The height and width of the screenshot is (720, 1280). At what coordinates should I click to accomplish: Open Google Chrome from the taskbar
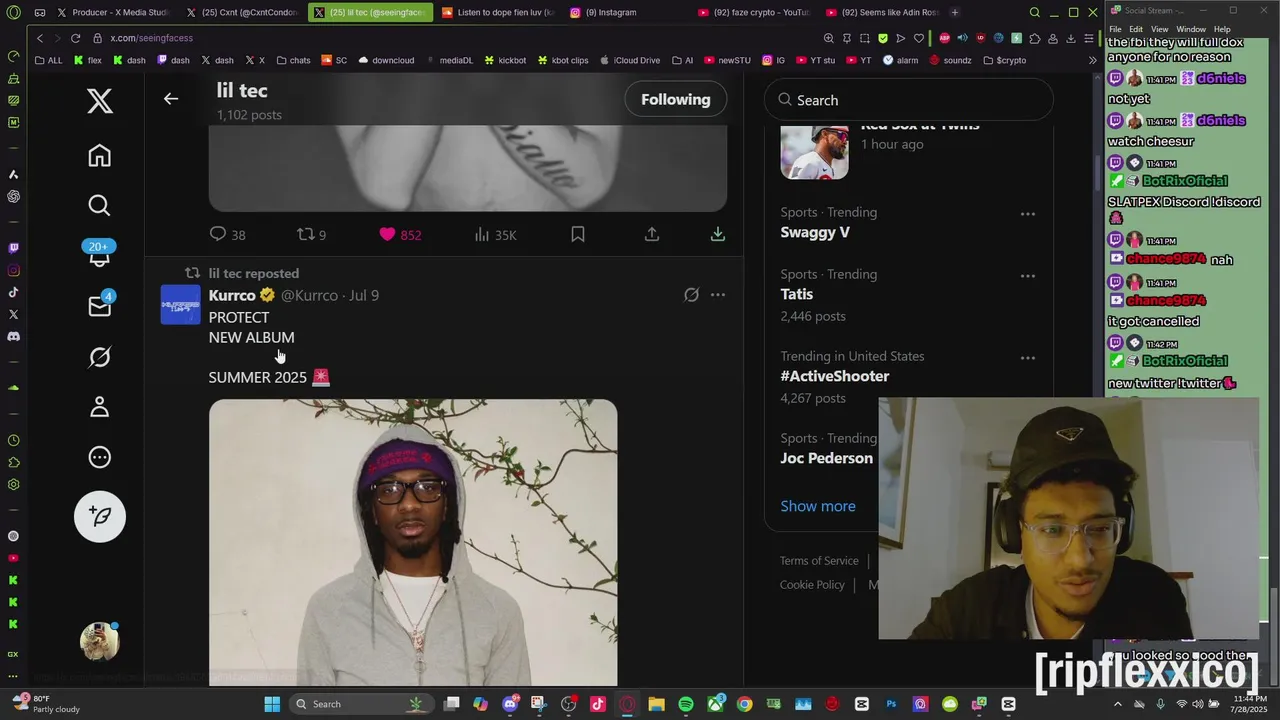[x=745, y=704]
